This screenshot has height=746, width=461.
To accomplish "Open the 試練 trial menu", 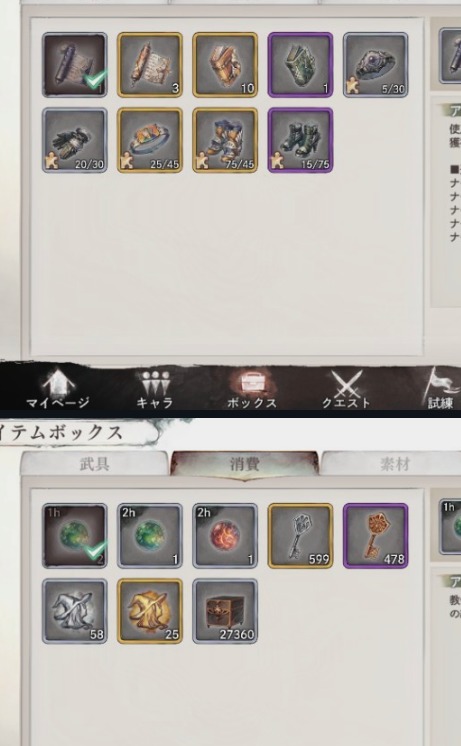I will [441, 389].
